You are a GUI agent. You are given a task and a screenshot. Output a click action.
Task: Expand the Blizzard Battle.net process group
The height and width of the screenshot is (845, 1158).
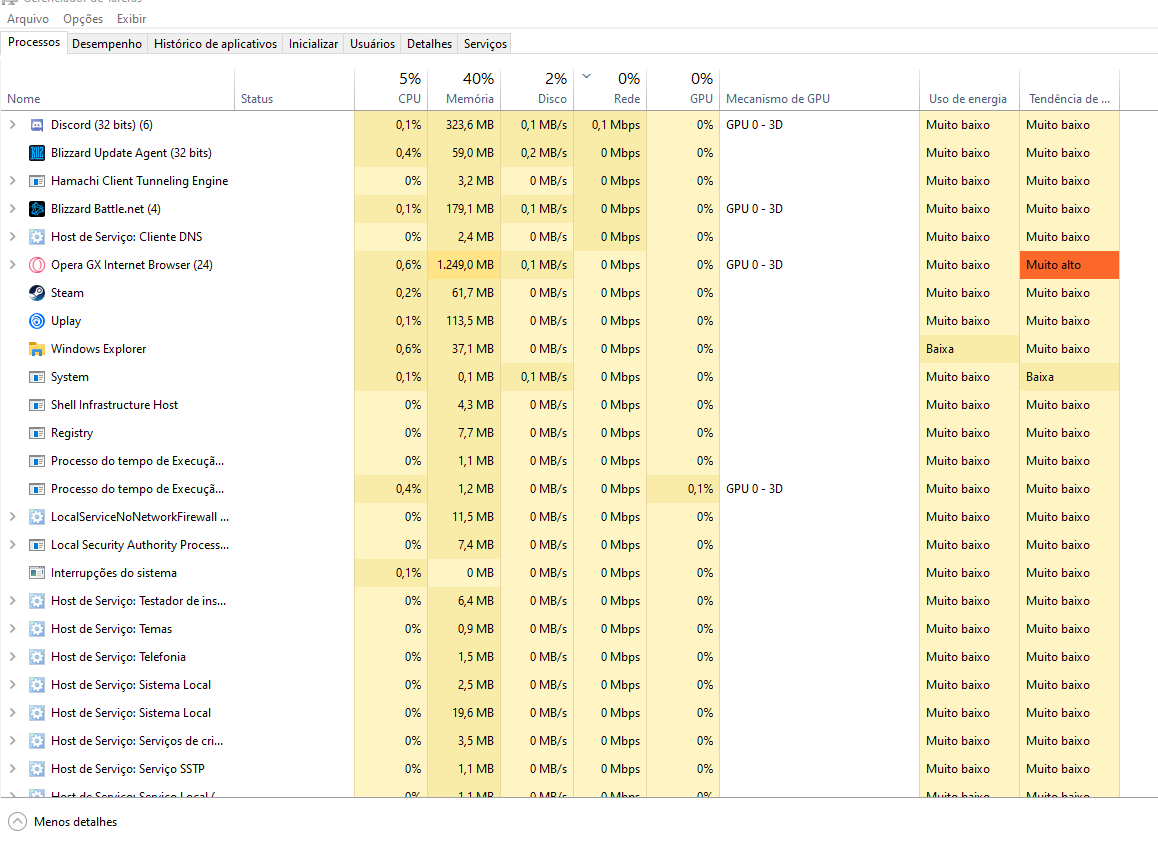point(13,209)
